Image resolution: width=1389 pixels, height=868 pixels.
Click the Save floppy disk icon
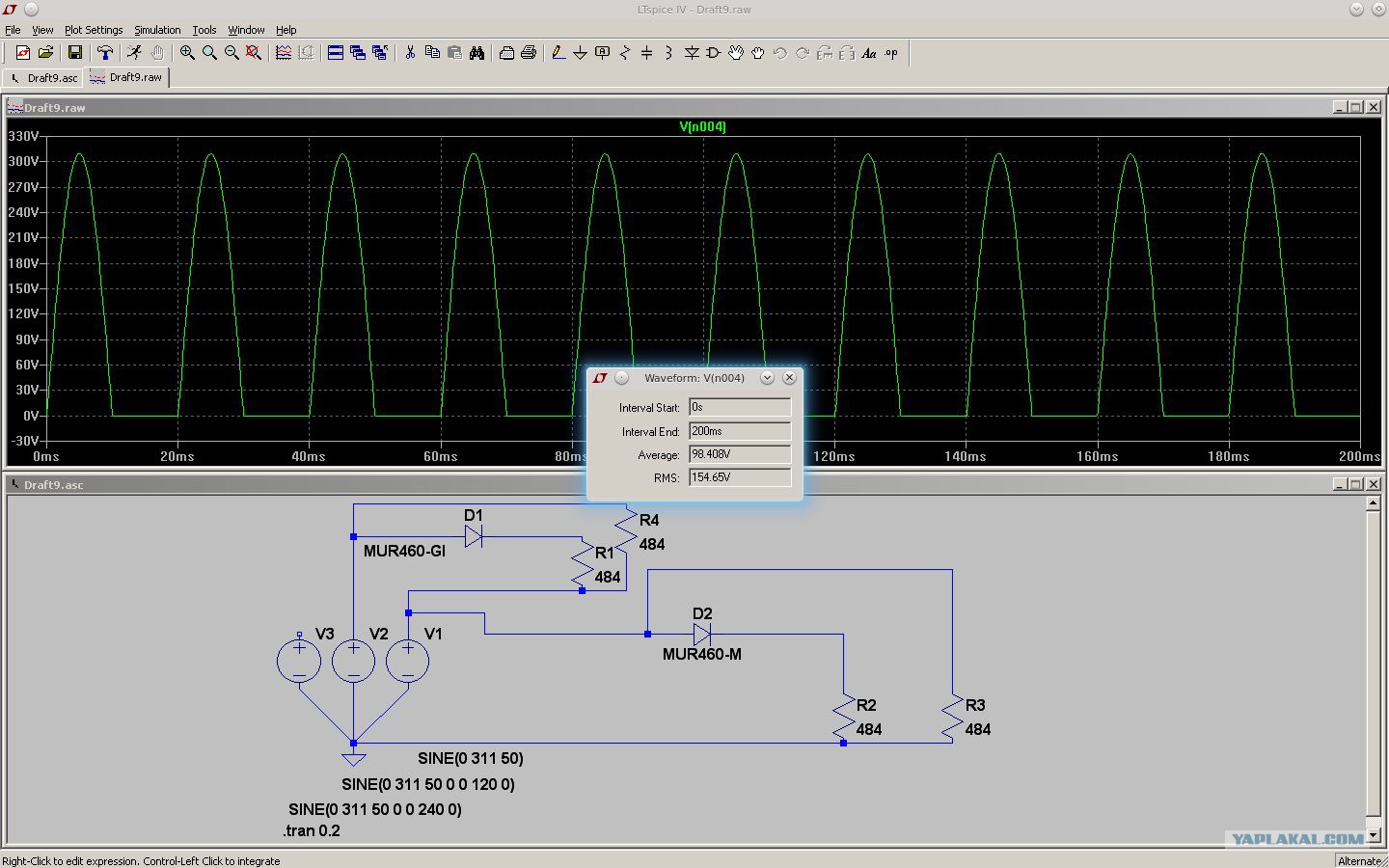(74, 53)
